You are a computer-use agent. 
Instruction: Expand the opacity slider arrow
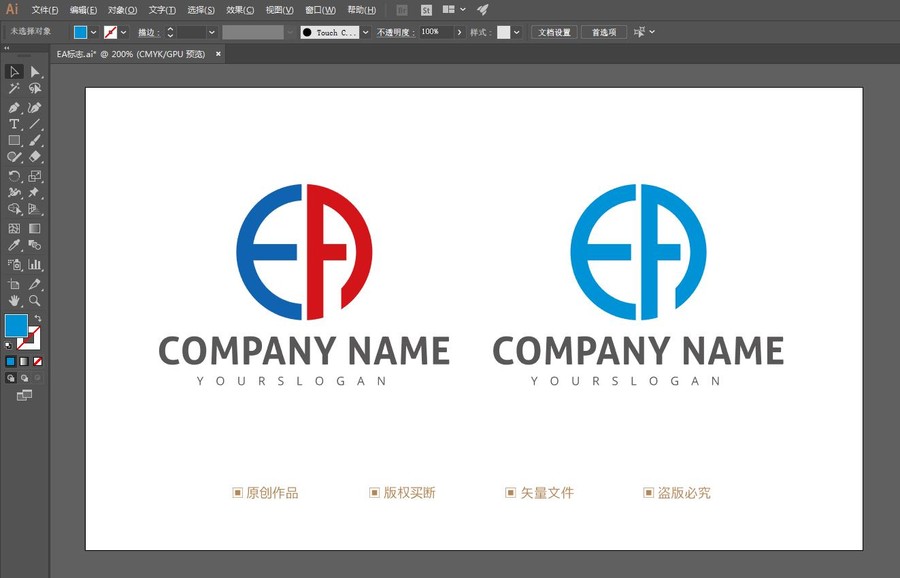pyautogui.click(x=459, y=33)
